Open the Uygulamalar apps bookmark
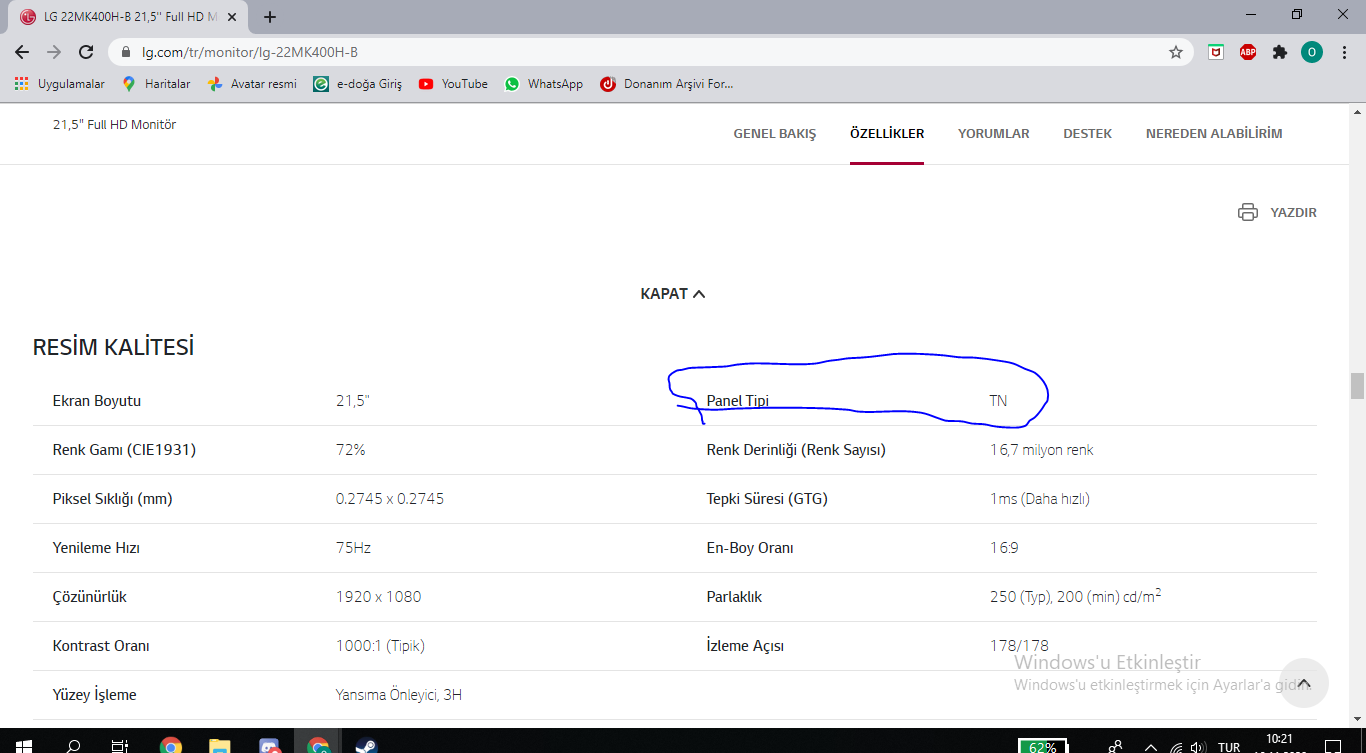Screen dimensions: 1366x753 tap(60, 84)
